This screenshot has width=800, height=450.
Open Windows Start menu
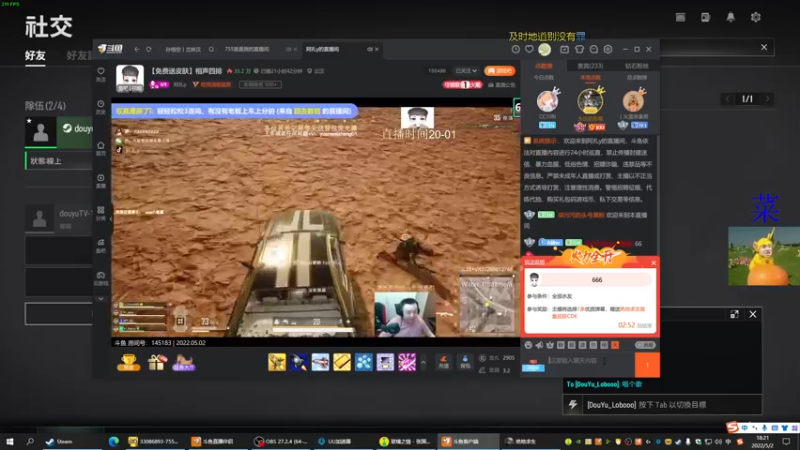pos(9,441)
